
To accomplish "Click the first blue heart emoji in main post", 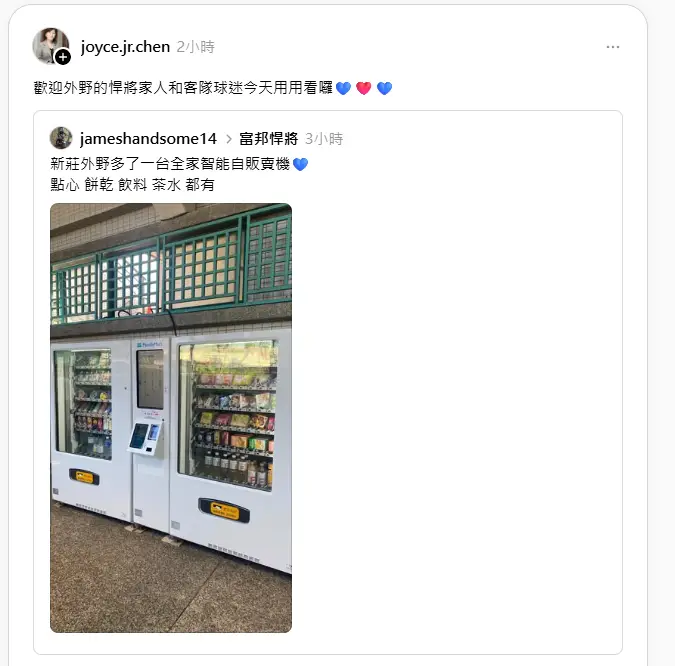I will 343,88.
